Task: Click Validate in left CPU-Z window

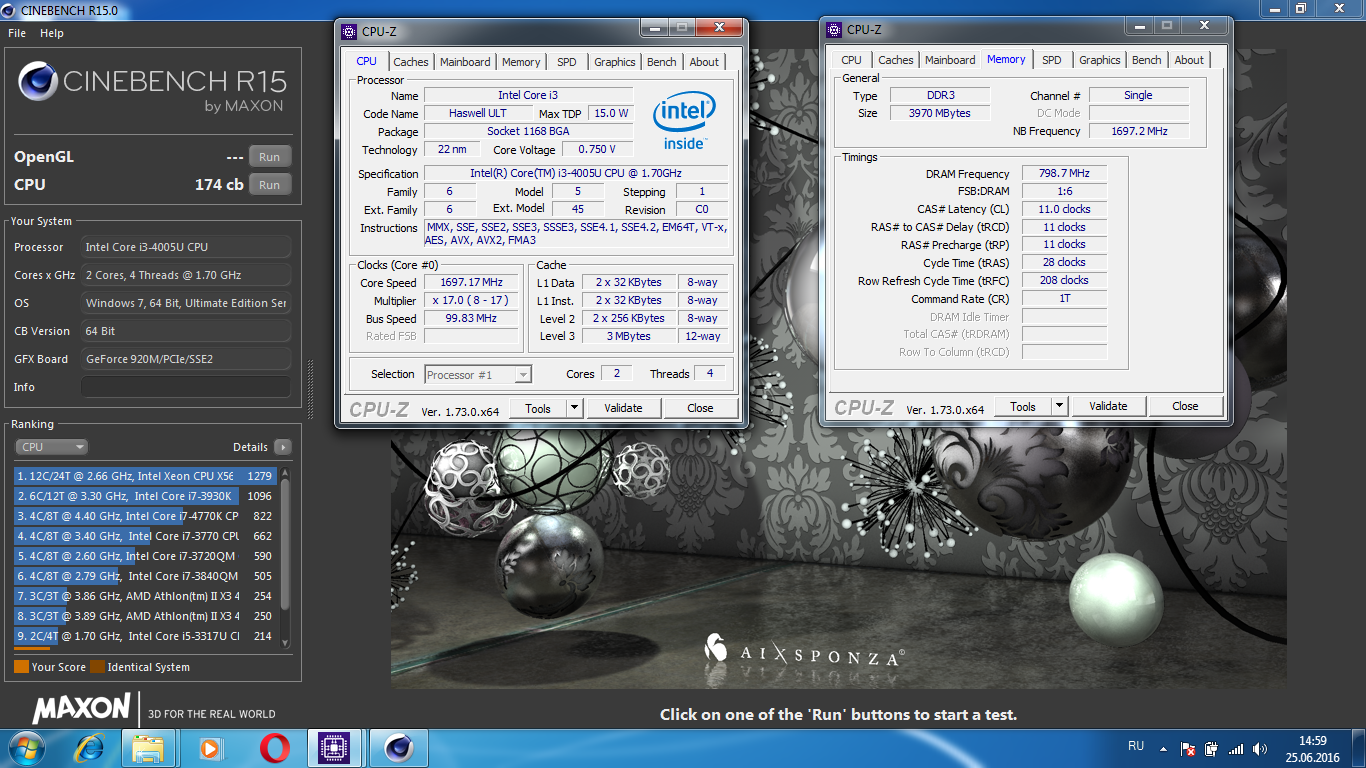Action: [624, 408]
